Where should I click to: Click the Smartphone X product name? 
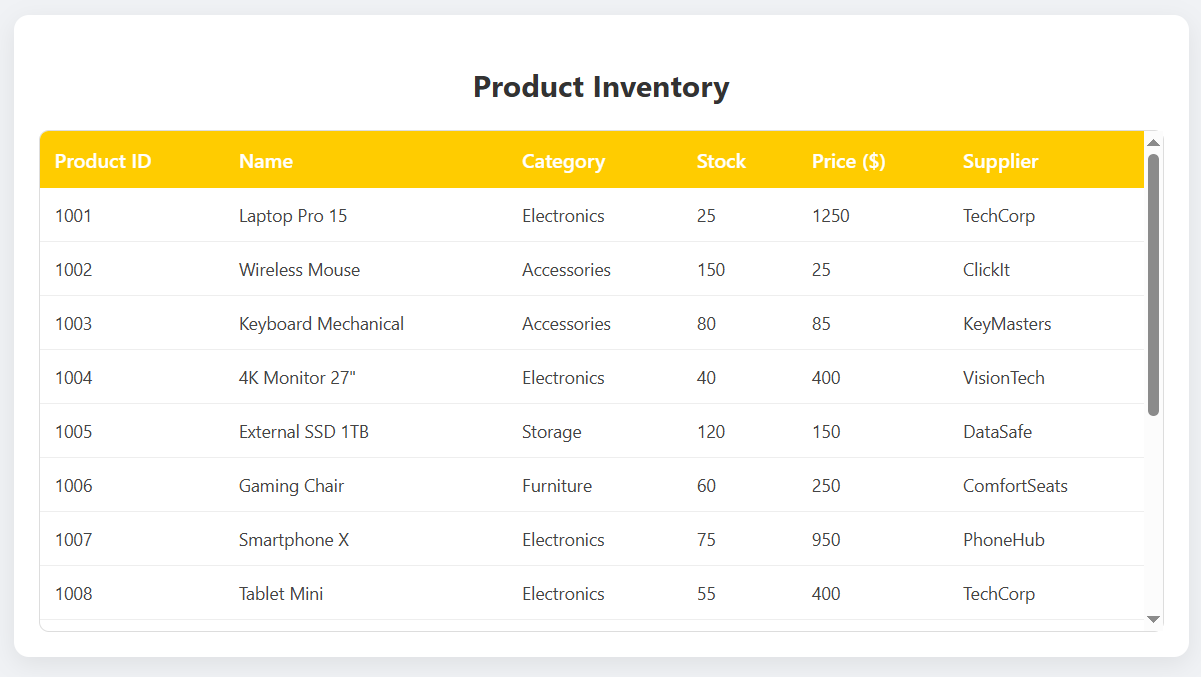293,539
